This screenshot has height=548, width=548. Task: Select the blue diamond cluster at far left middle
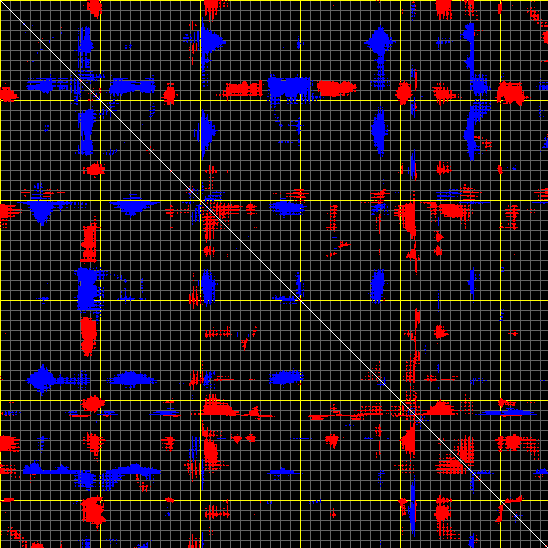pos(42,380)
